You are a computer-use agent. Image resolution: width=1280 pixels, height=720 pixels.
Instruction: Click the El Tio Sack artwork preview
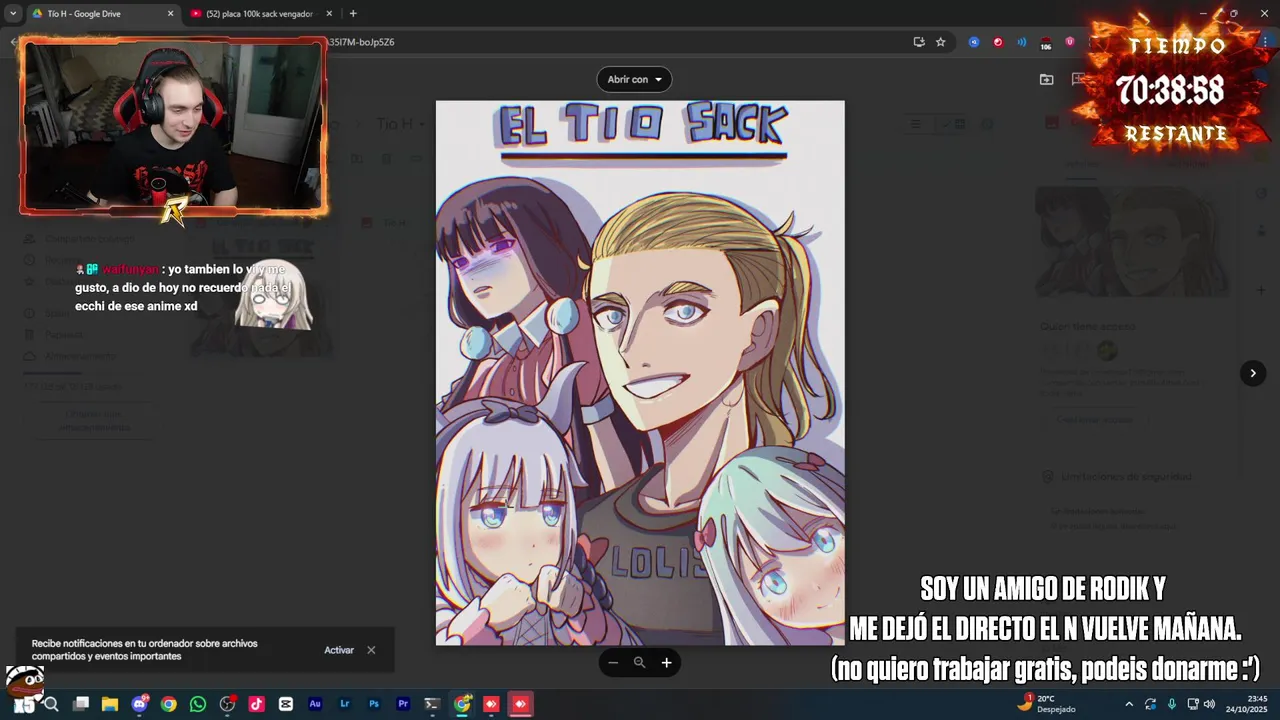tap(640, 372)
